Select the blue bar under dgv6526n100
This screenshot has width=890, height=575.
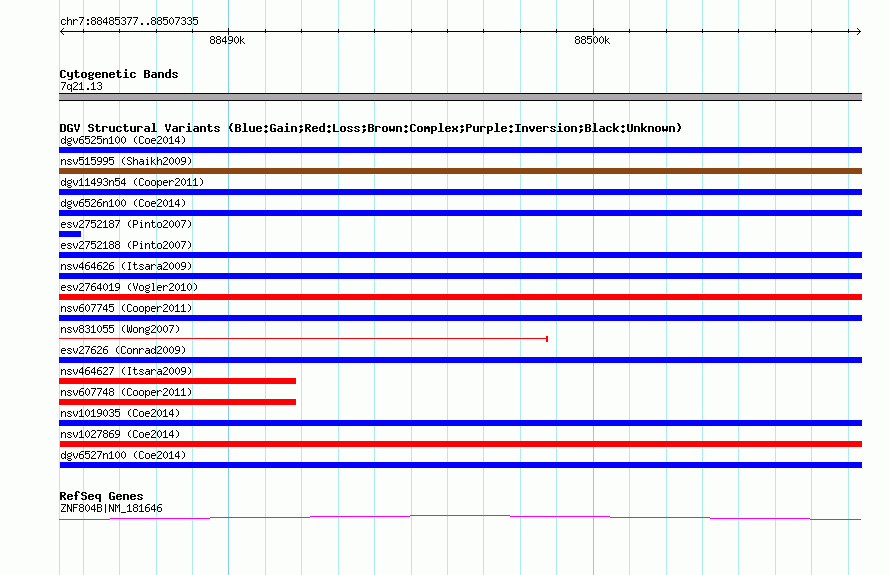[x=460, y=213]
